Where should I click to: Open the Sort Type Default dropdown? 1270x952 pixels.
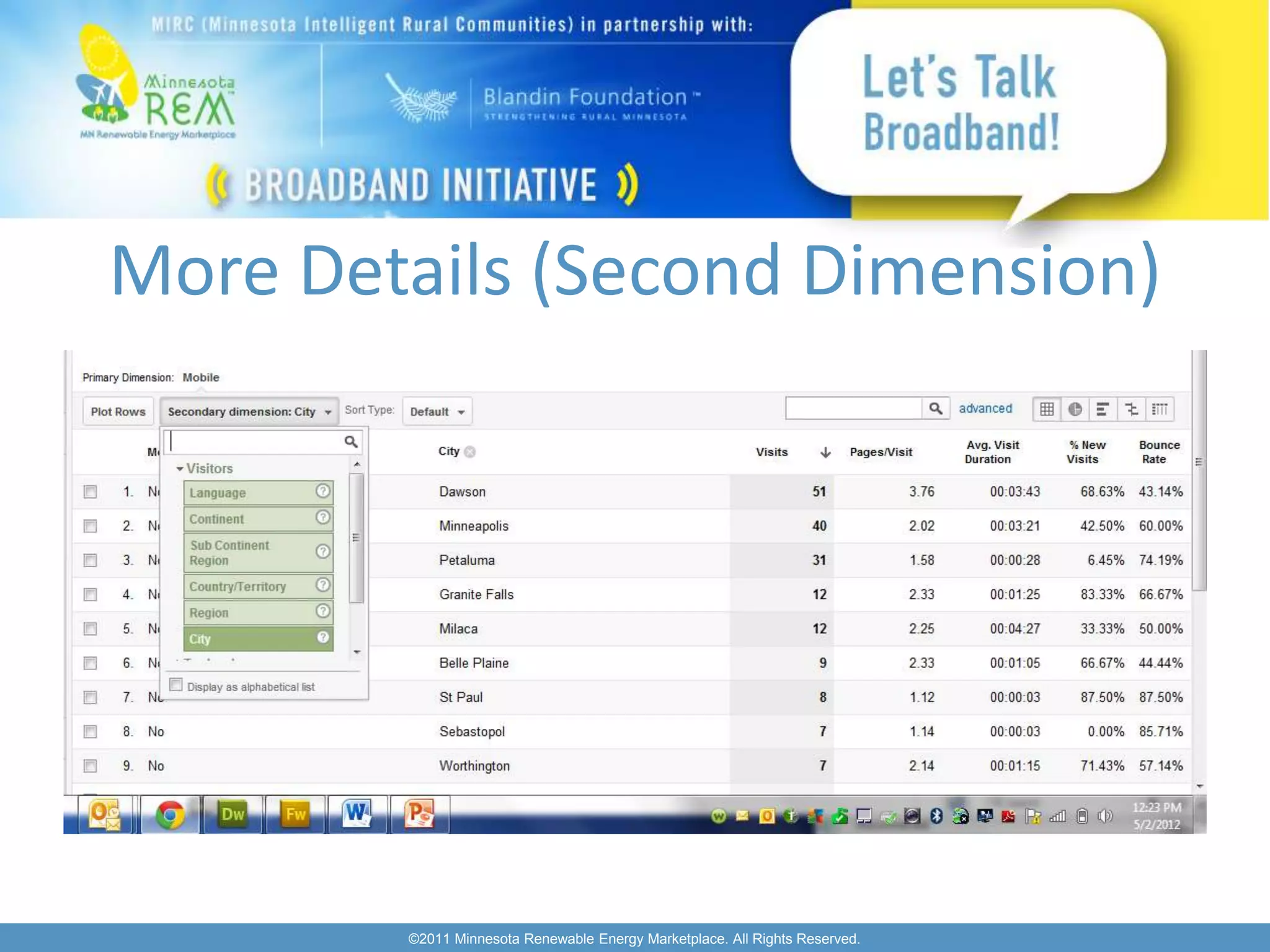pyautogui.click(x=437, y=412)
